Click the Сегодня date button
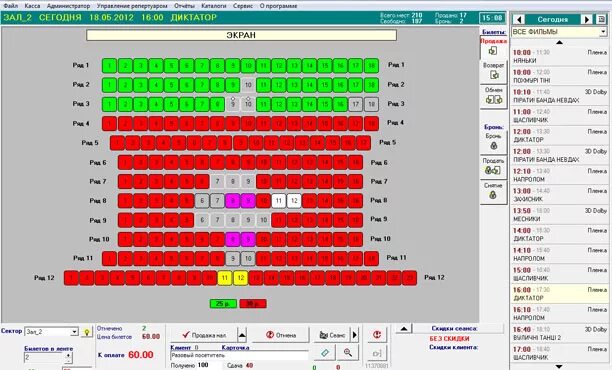 (553, 19)
